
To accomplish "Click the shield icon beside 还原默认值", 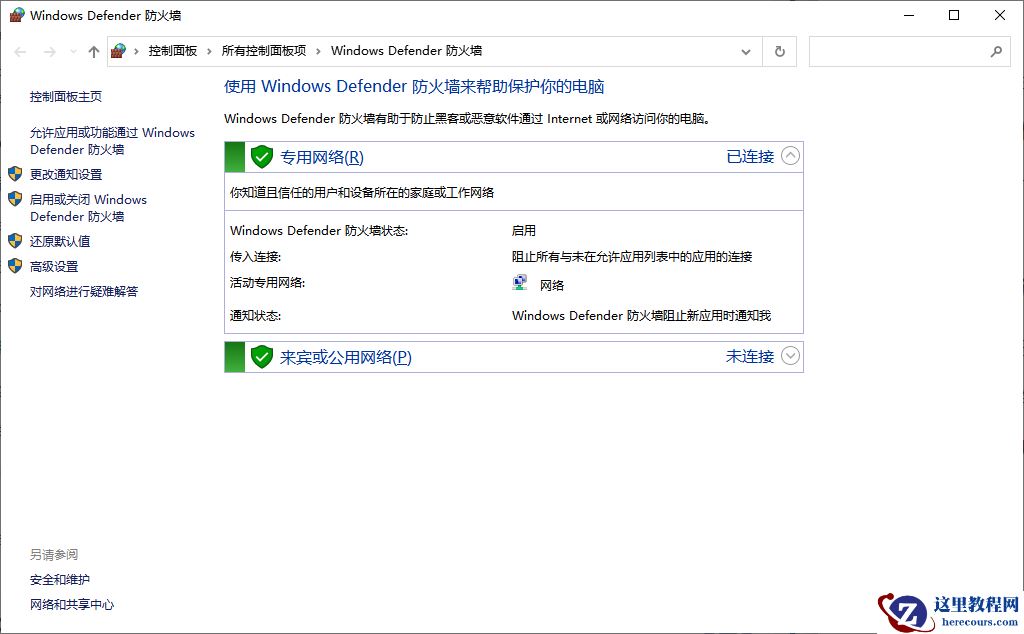I will click(14, 241).
